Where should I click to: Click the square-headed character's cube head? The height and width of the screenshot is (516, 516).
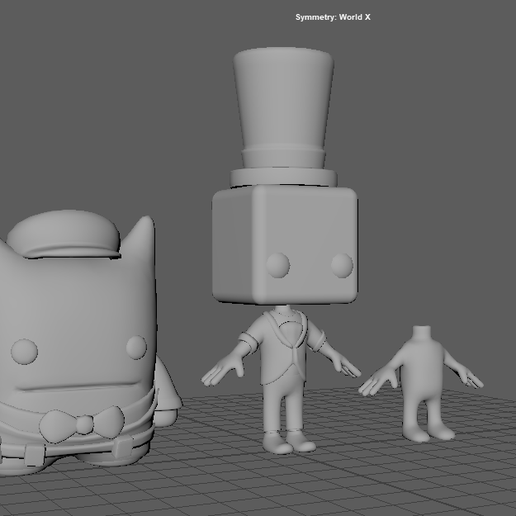[x=285, y=245]
